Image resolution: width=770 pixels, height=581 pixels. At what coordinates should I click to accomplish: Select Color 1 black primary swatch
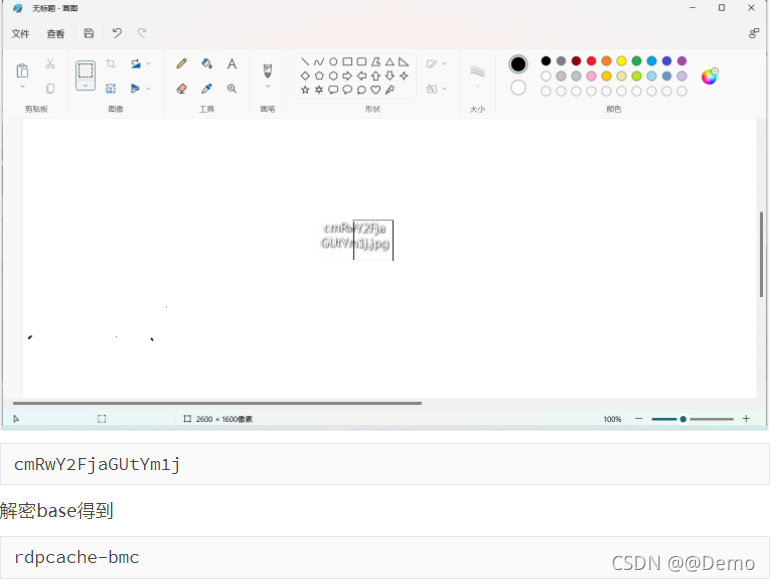[x=518, y=64]
